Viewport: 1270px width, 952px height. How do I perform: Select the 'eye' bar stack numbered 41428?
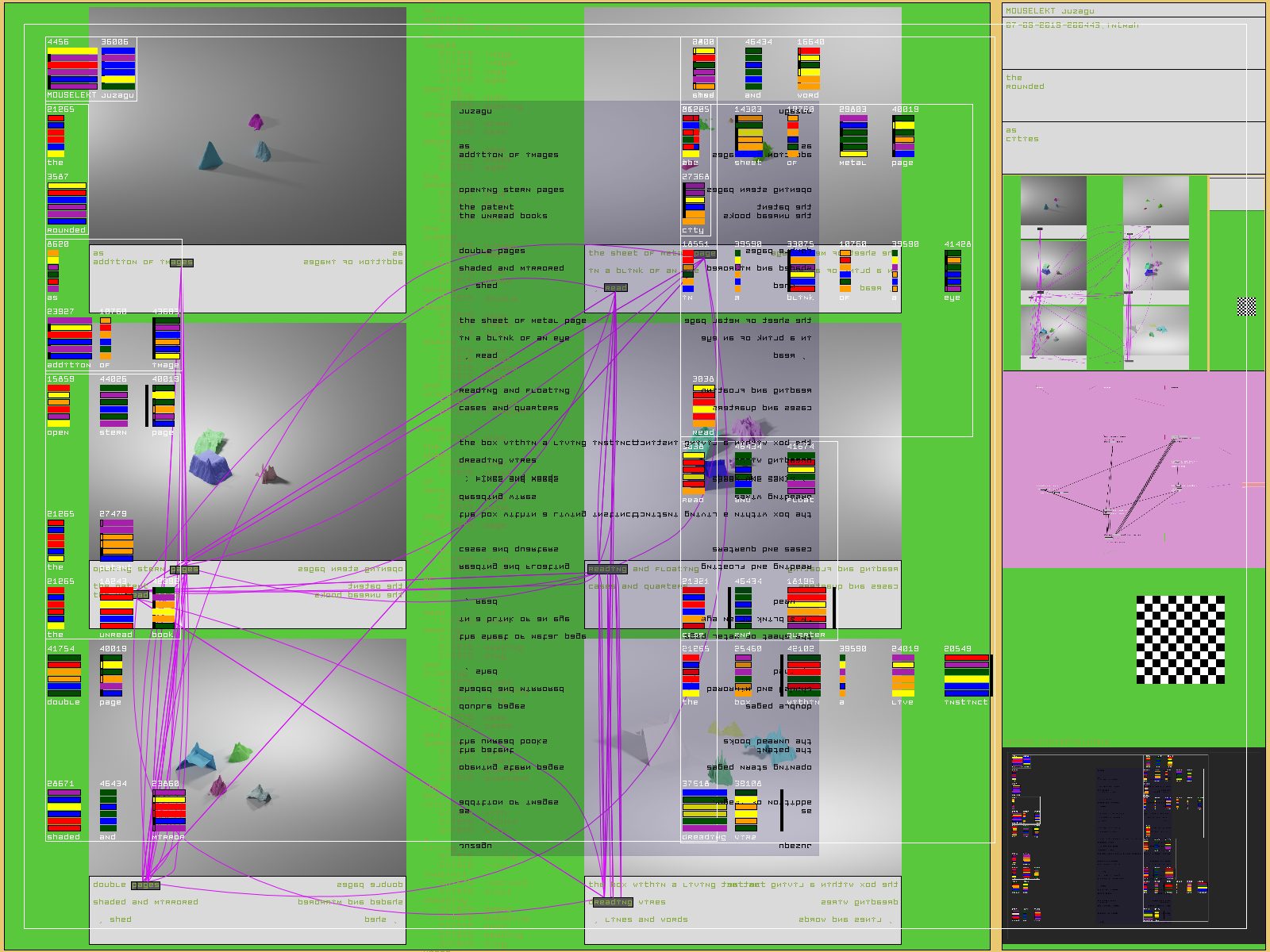tap(952, 271)
